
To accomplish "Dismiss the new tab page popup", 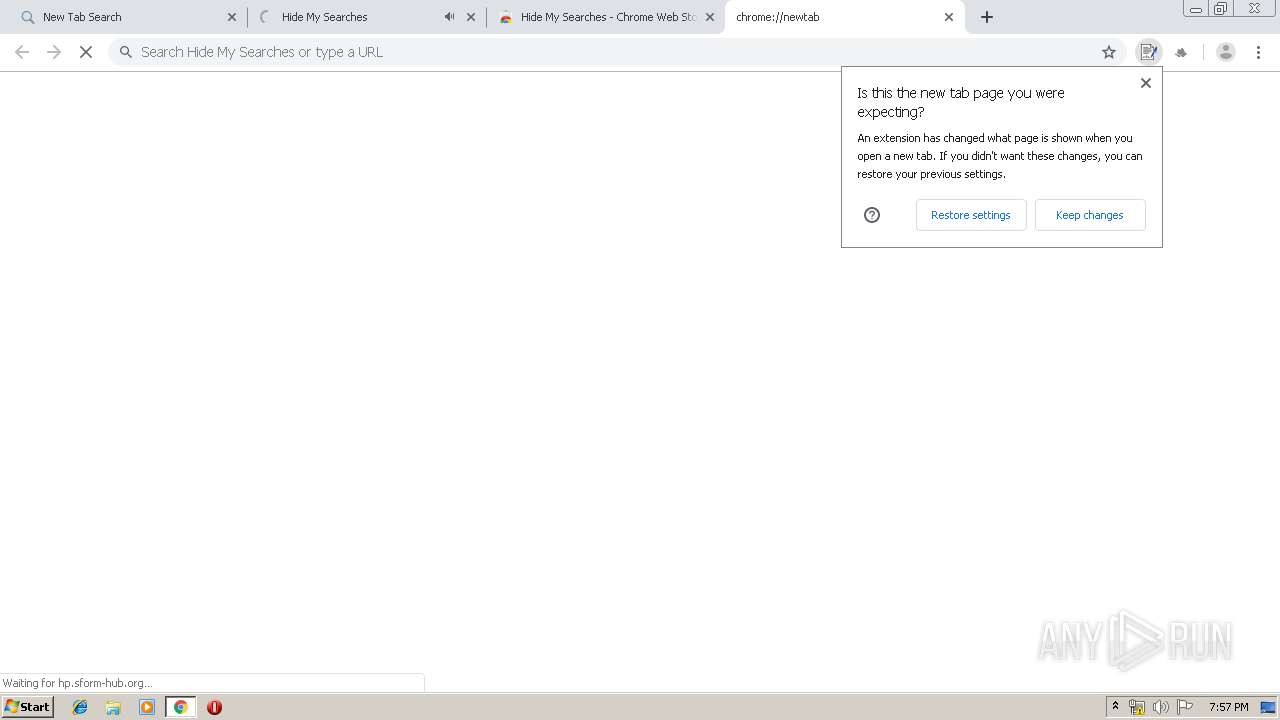I will click(x=1146, y=83).
